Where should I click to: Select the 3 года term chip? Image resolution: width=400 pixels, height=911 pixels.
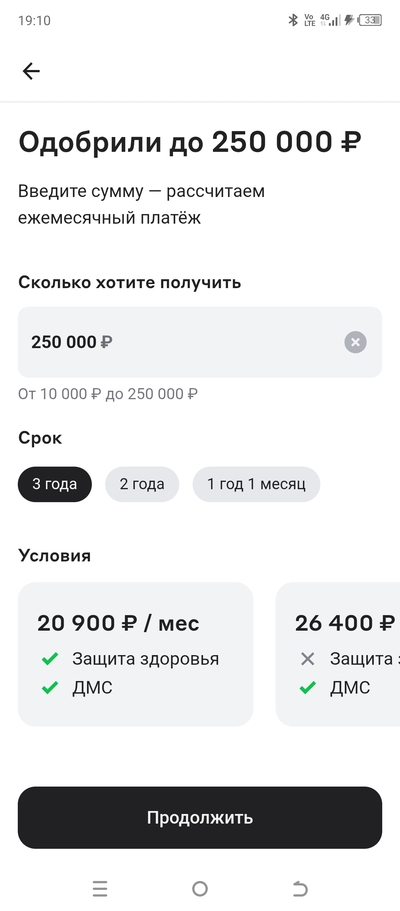point(55,484)
